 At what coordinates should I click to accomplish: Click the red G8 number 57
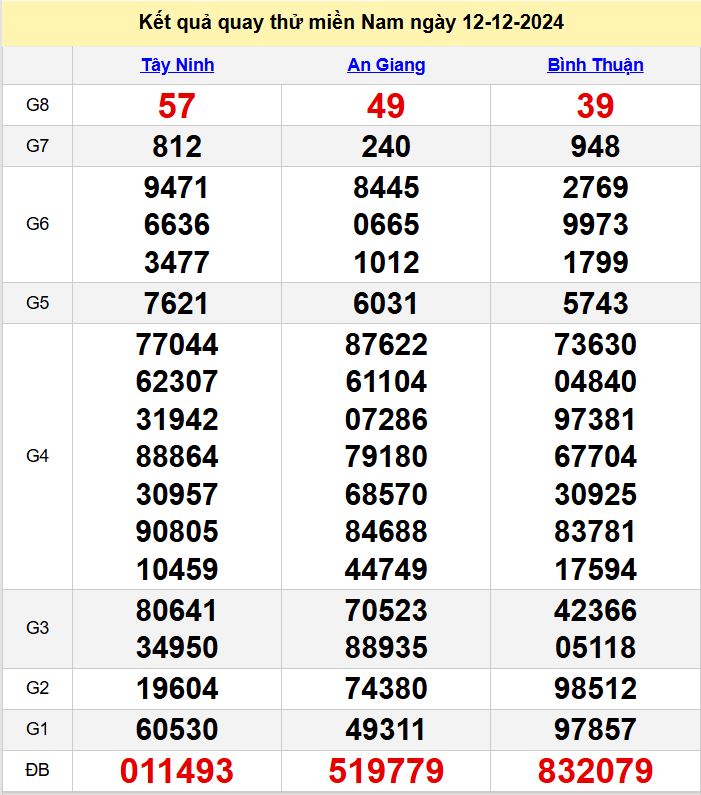[177, 106]
